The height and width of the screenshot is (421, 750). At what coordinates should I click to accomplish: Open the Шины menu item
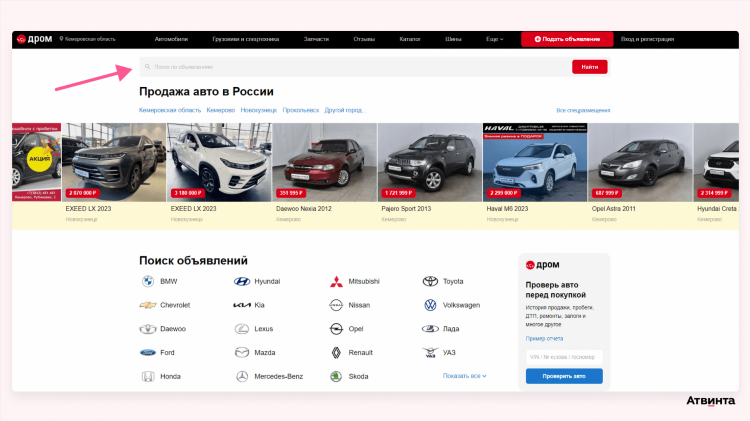[453, 39]
